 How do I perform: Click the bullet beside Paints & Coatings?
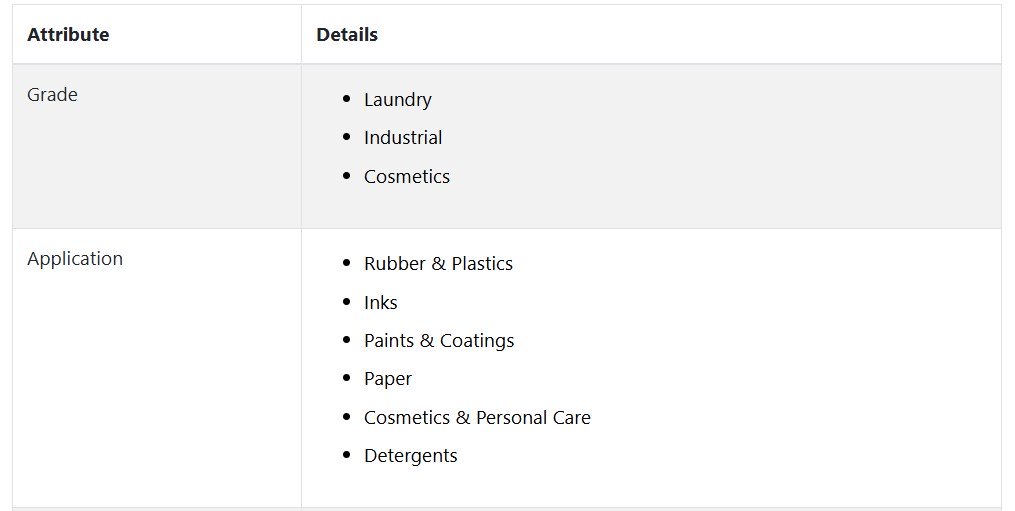[x=347, y=340]
